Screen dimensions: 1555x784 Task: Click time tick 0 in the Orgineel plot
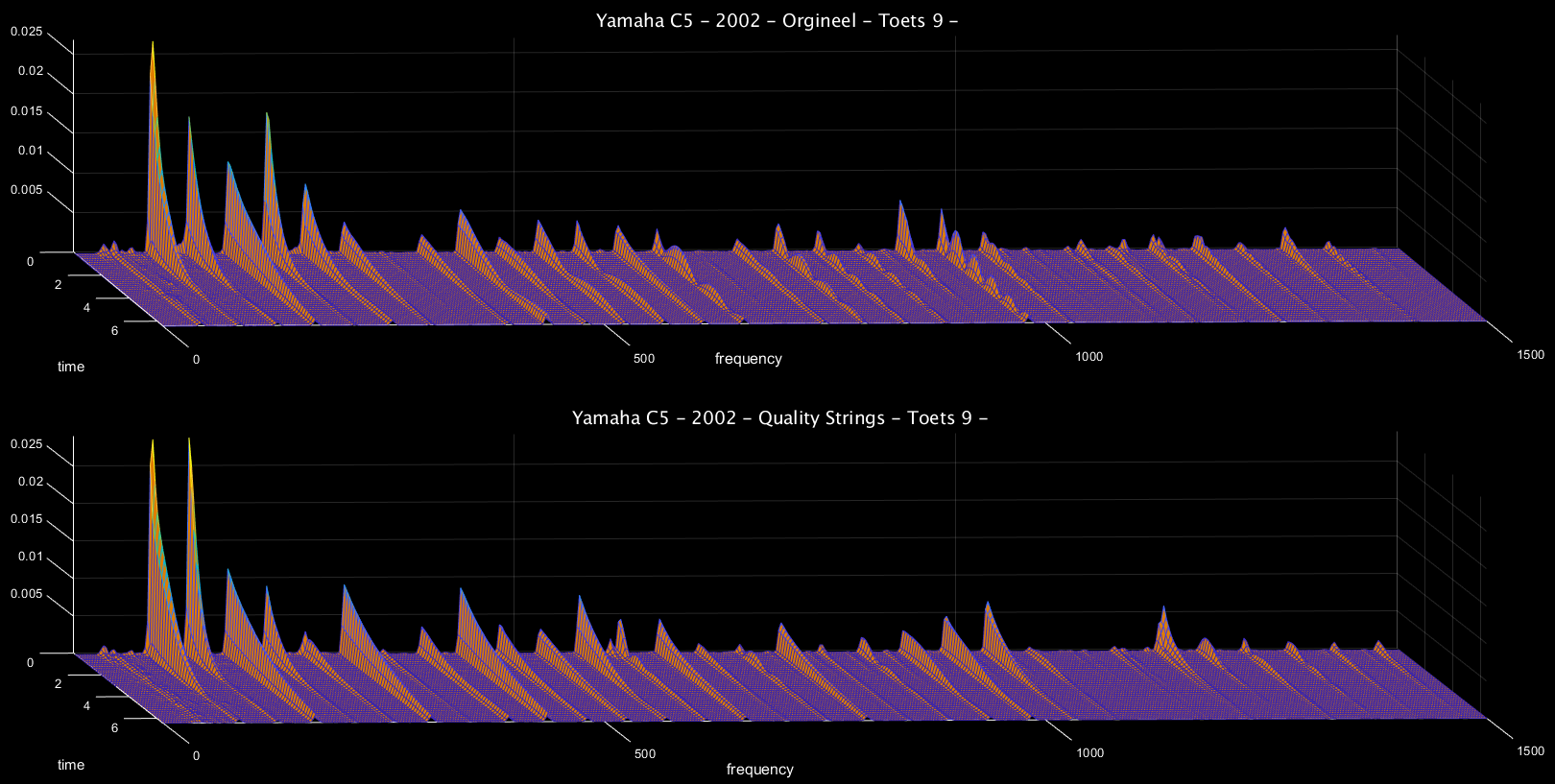click(31, 262)
